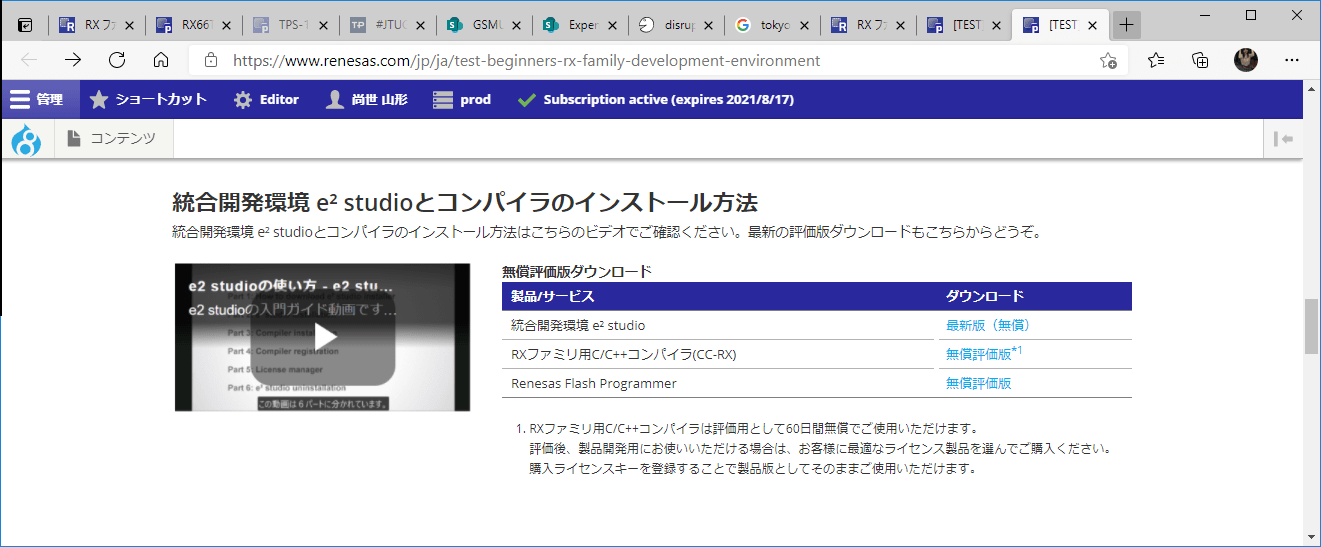
Task: Reload the page with refresh button
Action: pos(117,60)
